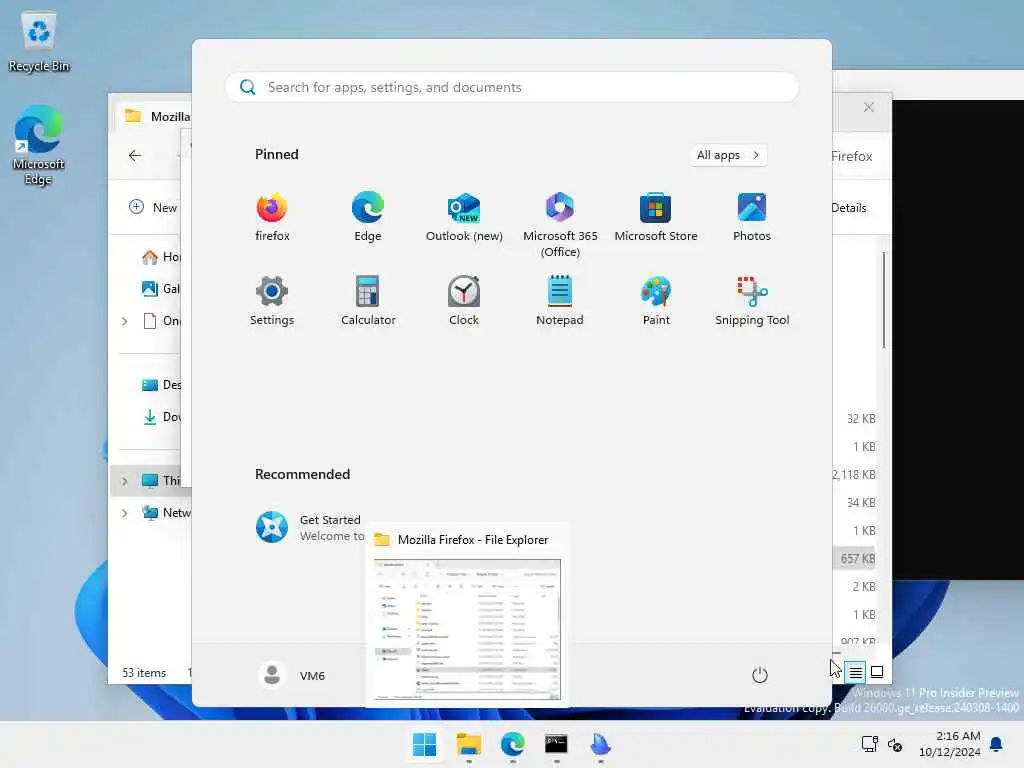Open the Recycle Bin desktop icon
Screen dimensions: 1024x768
(39, 42)
